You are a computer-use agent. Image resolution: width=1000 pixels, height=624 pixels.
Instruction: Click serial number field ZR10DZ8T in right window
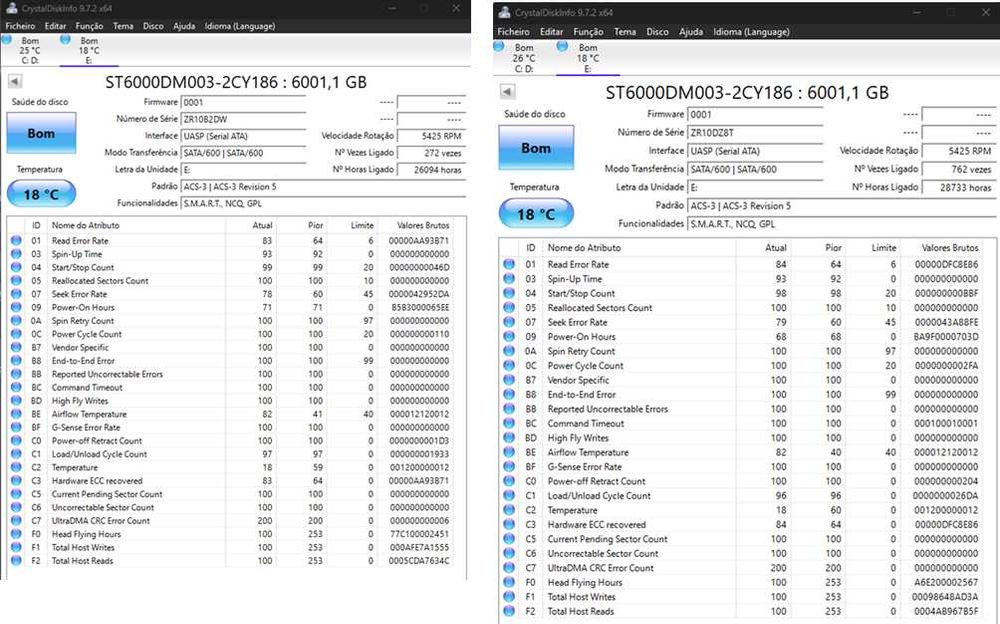point(755,132)
